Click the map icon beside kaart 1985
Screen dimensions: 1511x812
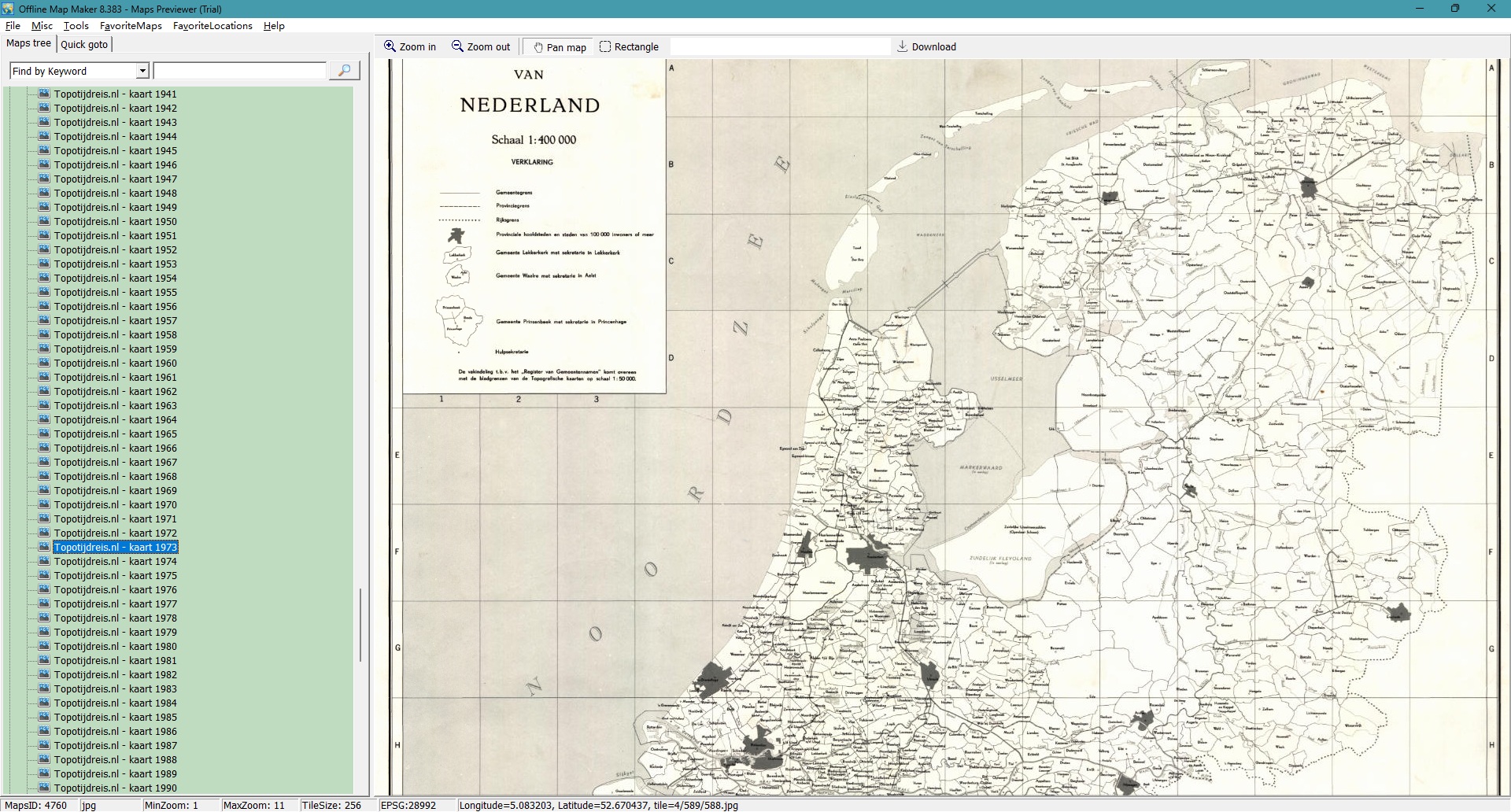point(45,717)
